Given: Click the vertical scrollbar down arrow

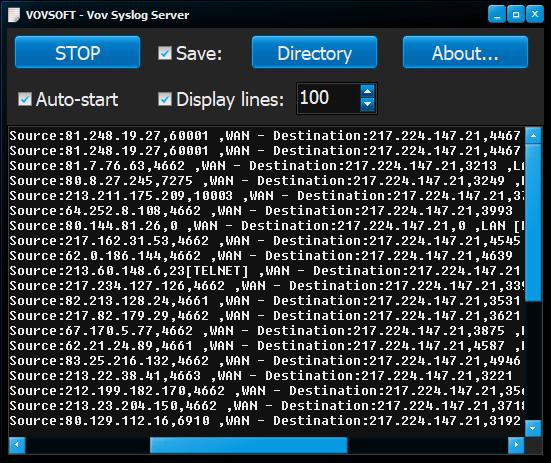Looking at the screenshot, I should click(533, 428).
